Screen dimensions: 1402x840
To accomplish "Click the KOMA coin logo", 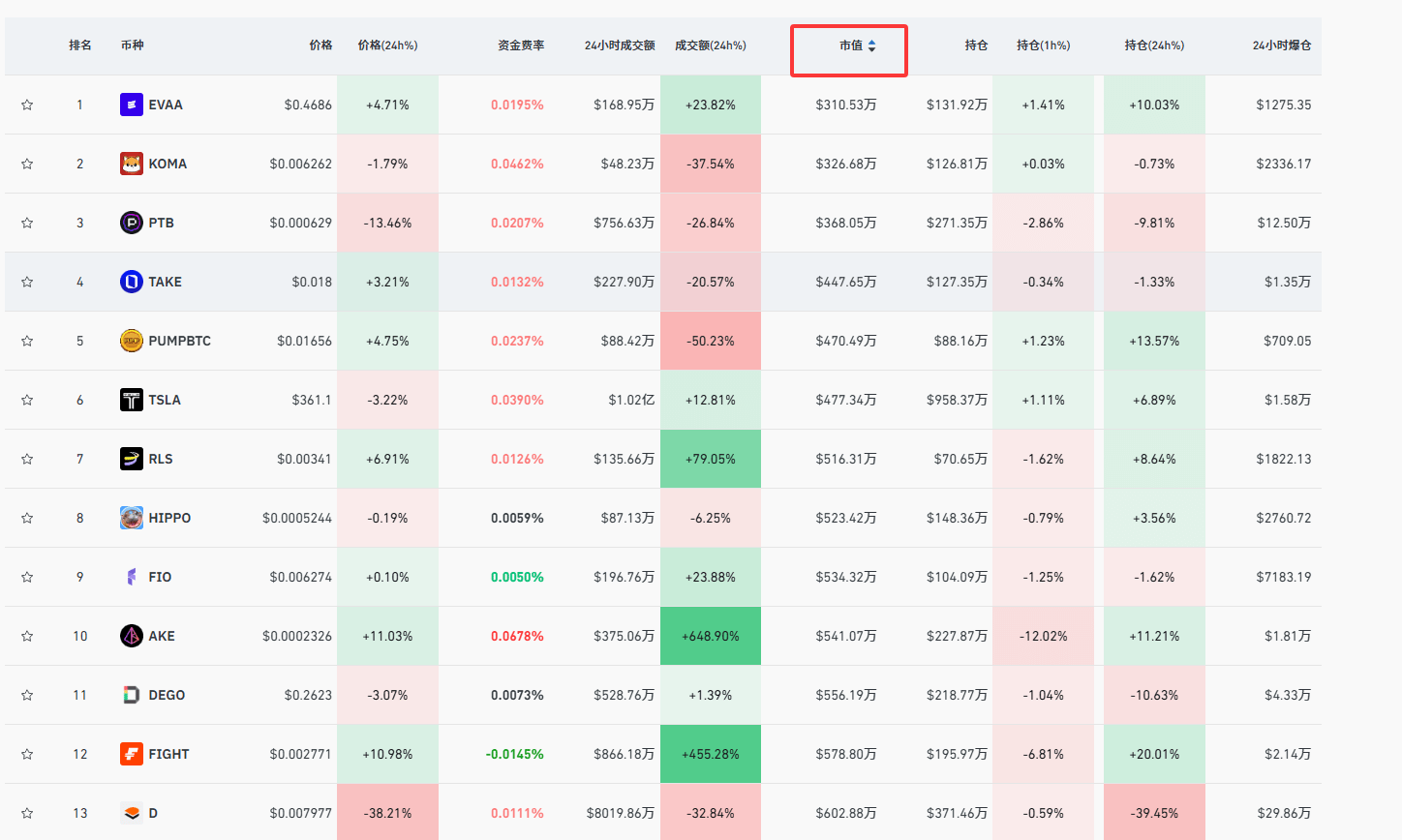I will [x=132, y=164].
